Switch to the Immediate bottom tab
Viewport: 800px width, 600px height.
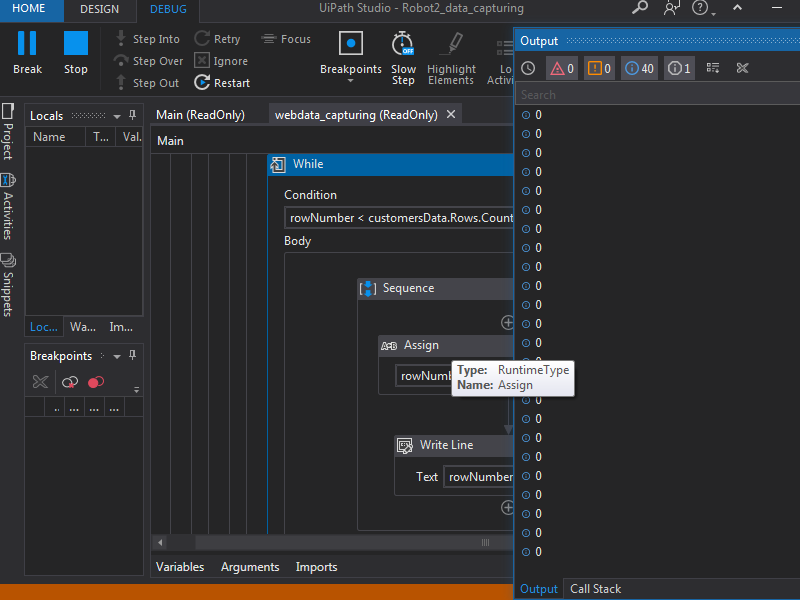click(121, 327)
